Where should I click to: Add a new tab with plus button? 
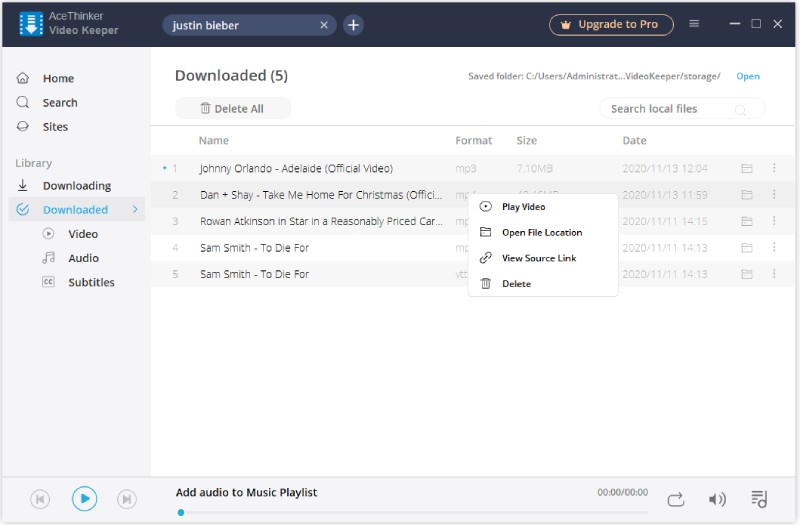click(x=353, y=25)
